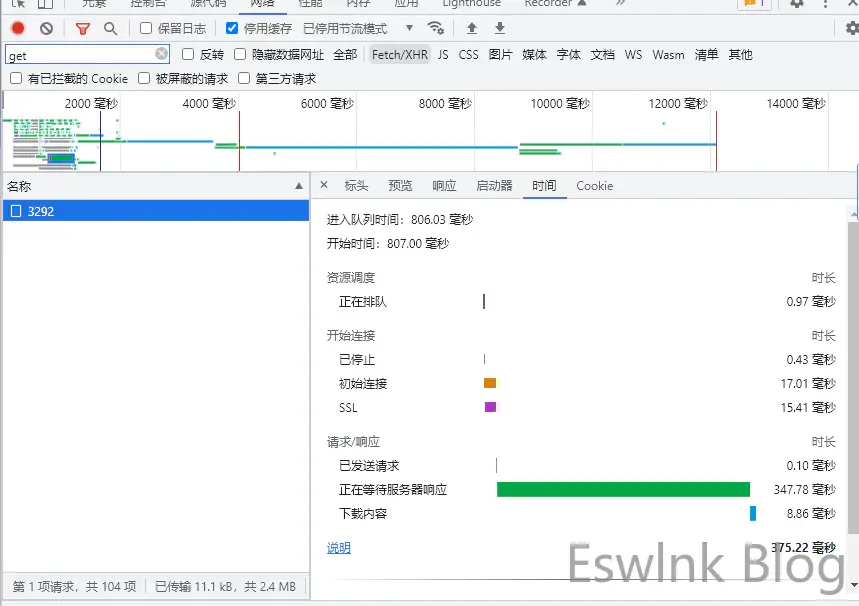The width and height of the screenshot is (859, 606).
Task: Open the 已停用节流模式 throttling dropdown
Action: tap(358, 29)
